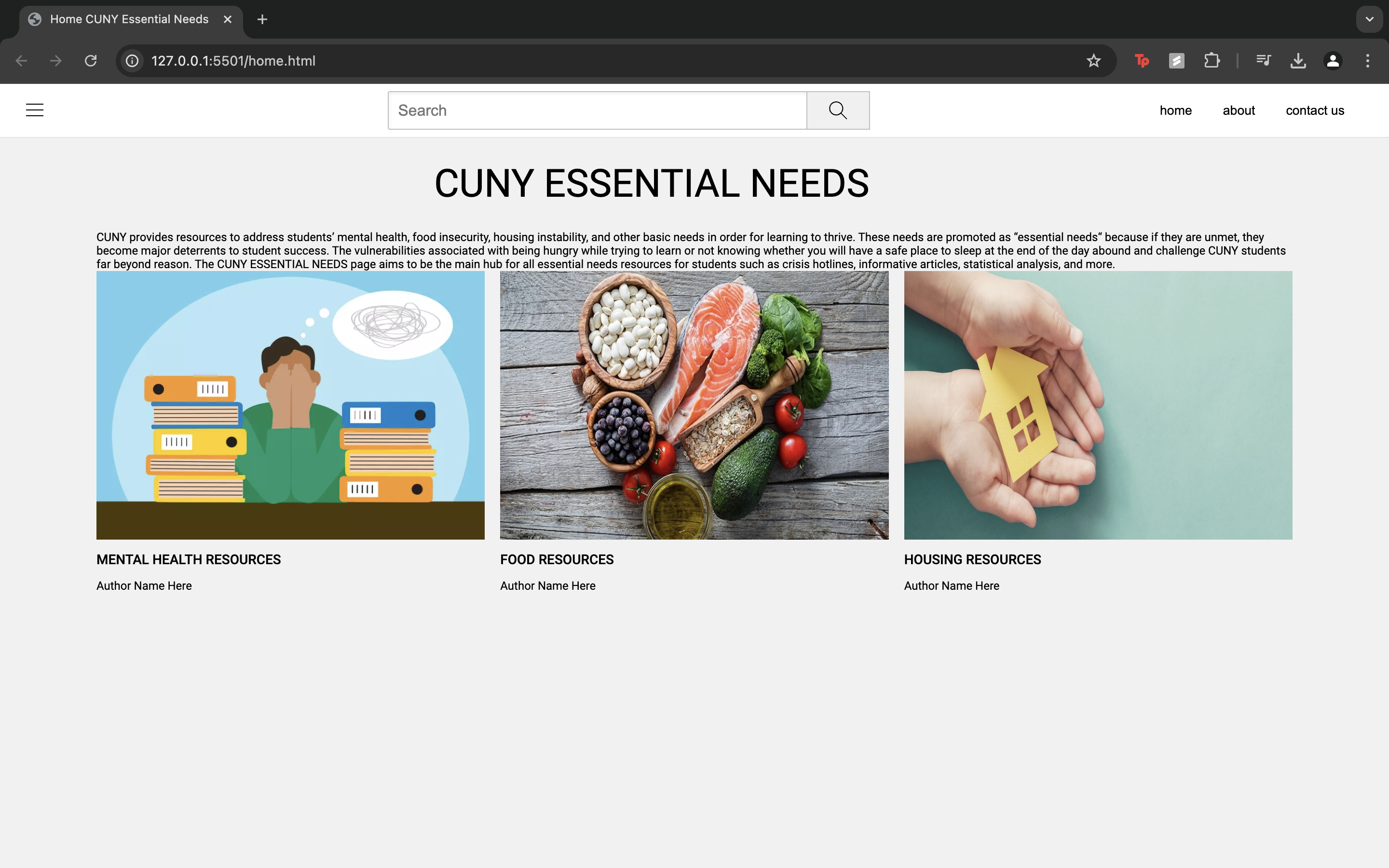Open Chrome three-dot menu
This screenshot has height=868, width=1389.
click(1368, 61)
